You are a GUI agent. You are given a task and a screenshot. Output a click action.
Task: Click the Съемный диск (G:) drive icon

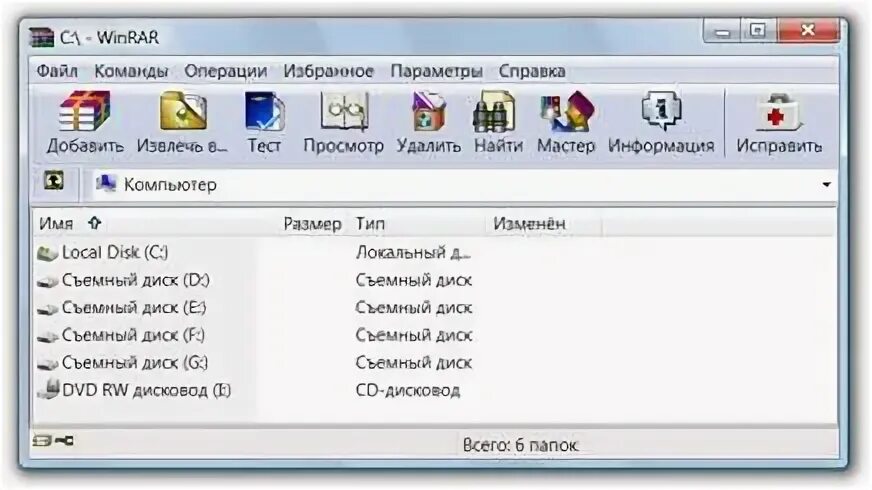(47, 364)
